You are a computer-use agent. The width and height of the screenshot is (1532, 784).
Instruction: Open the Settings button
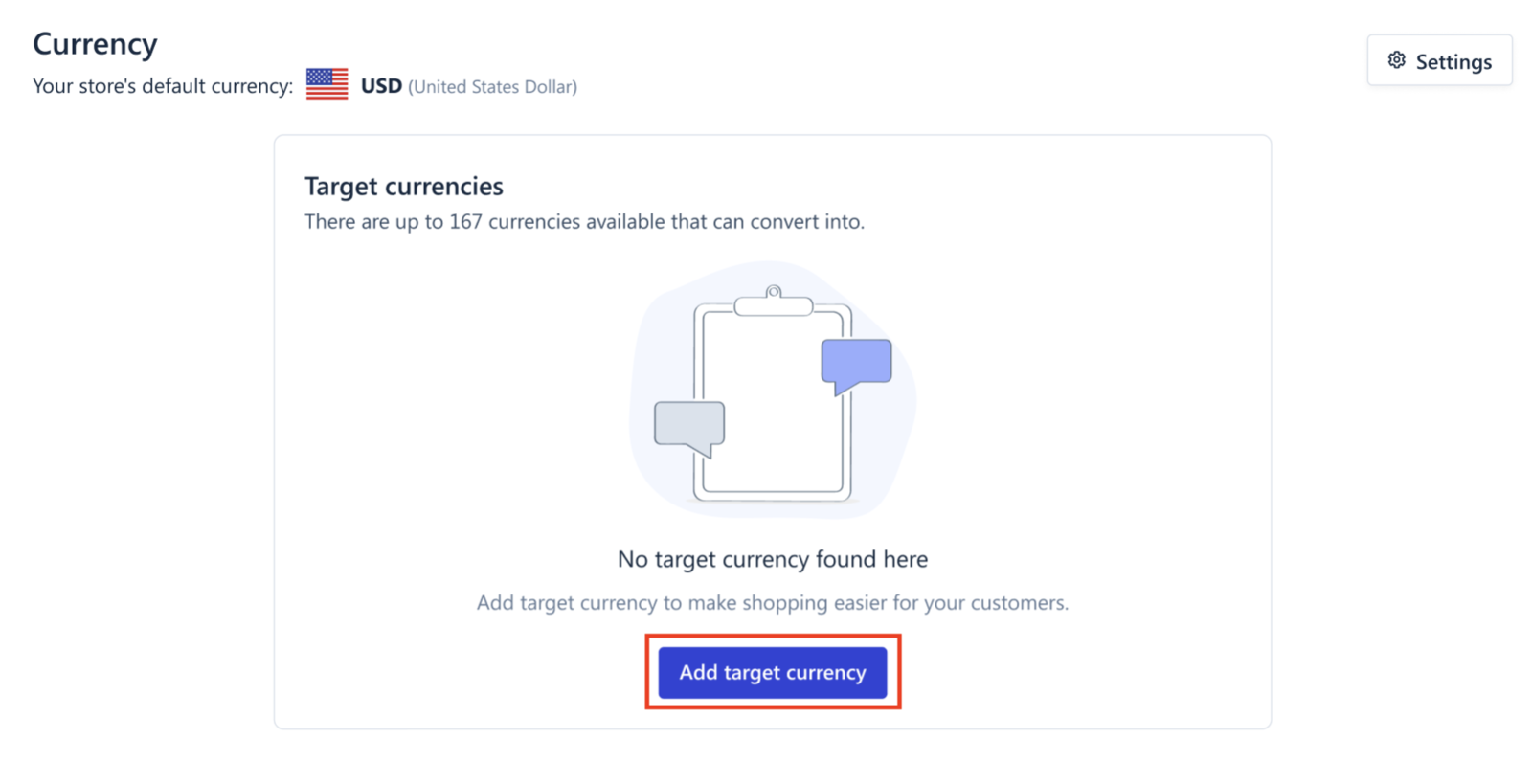tap(1439, 61)
